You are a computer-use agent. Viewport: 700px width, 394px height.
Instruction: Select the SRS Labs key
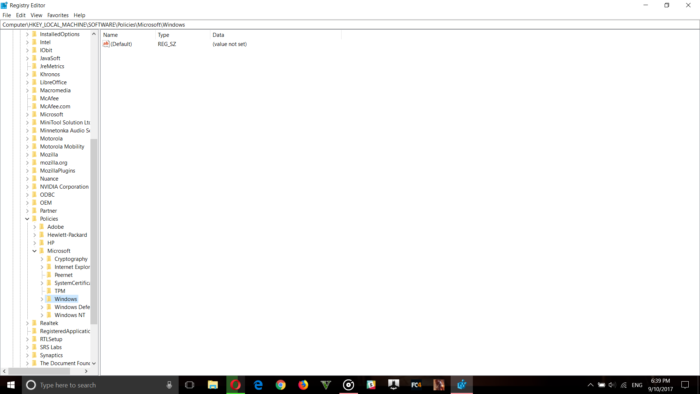point(50,347)
